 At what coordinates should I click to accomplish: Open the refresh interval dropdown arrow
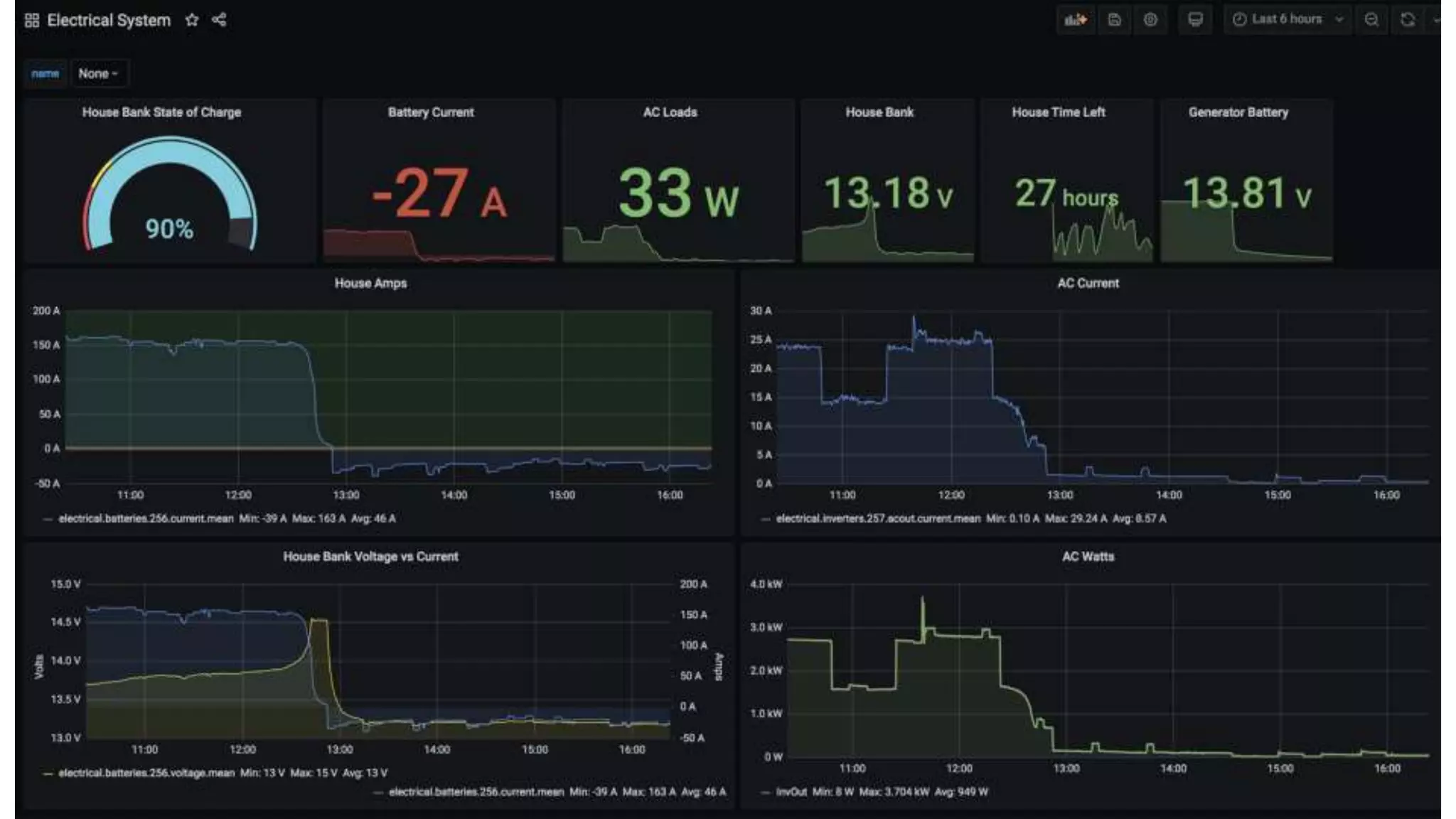click(x=1435, y=20)
